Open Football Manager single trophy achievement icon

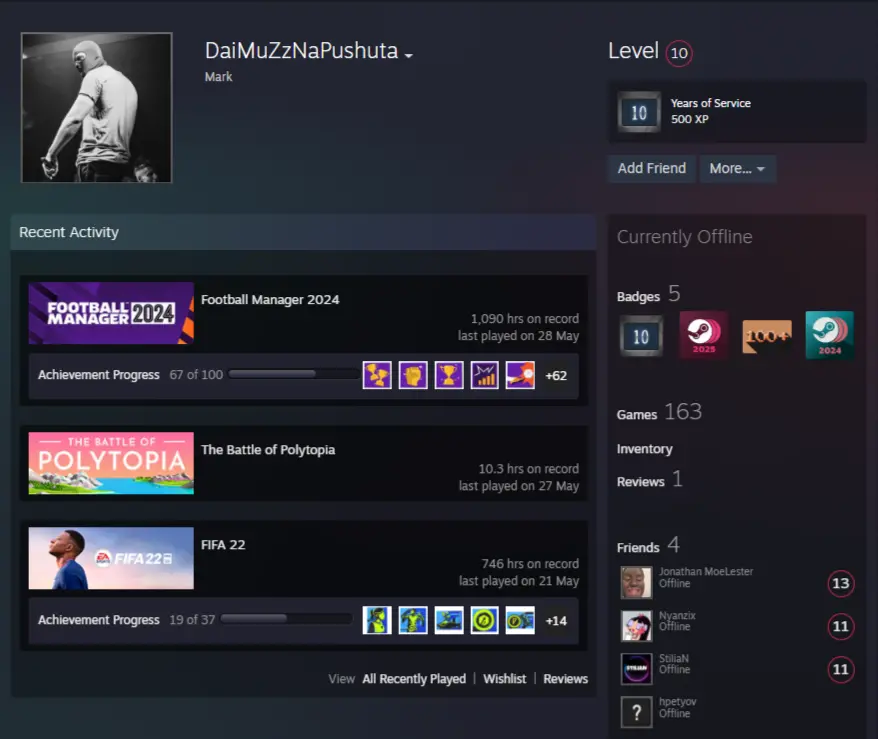click(449, 375)
